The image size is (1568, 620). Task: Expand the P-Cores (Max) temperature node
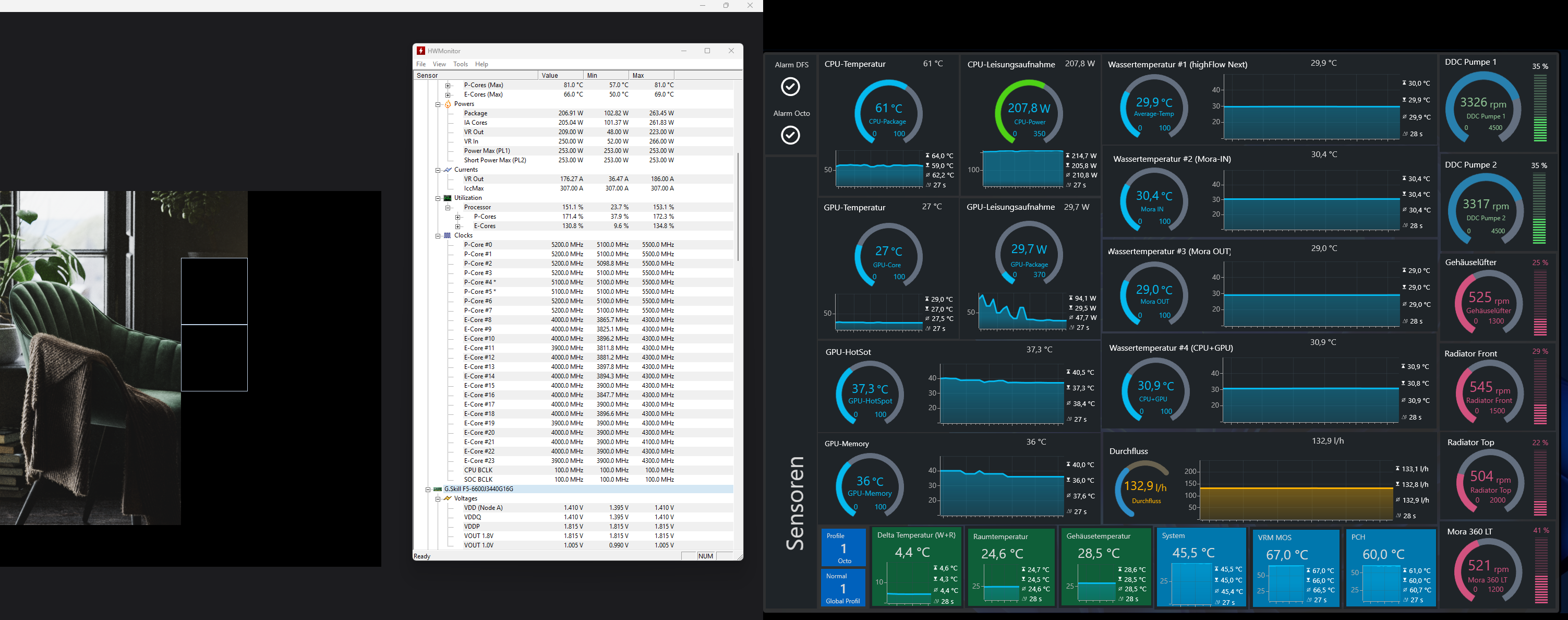click(x=448, y=85)
